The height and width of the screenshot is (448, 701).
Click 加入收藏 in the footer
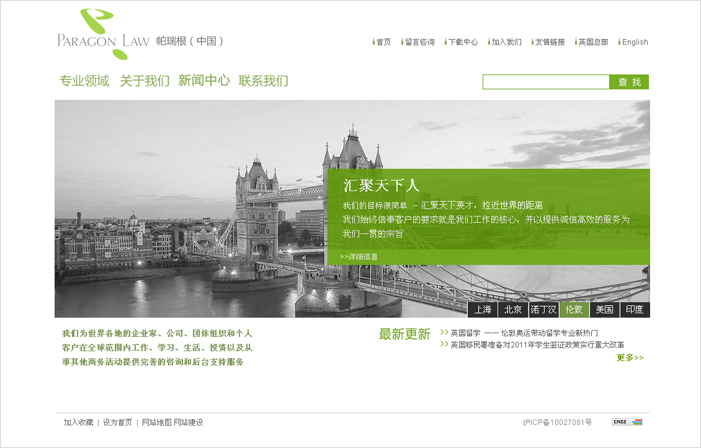(78, 422)
